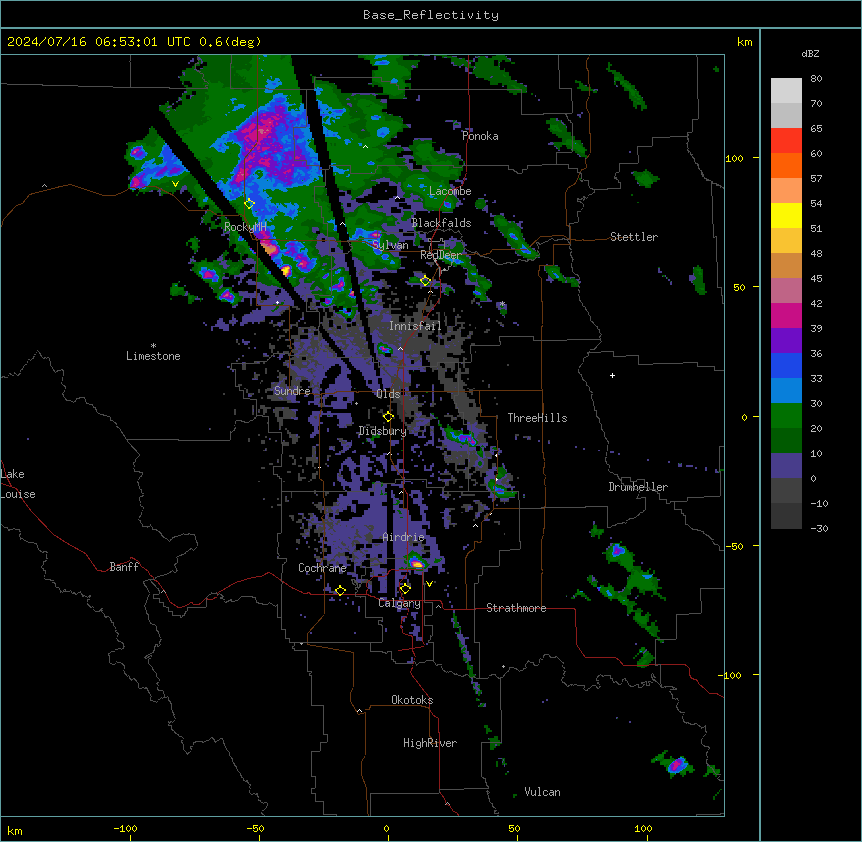Click the HighRiver town label
This screenshot has width=862, height=842.
(x=430, y=743)
